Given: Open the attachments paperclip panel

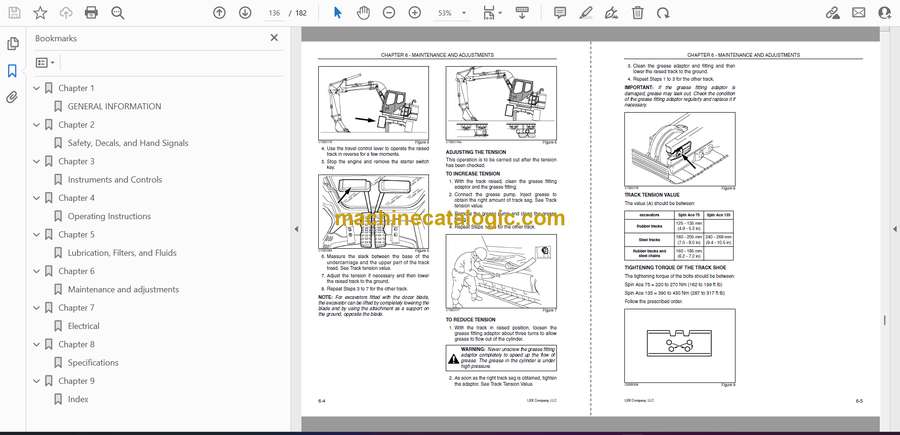Looking at the screenshot, I should 12,97.
